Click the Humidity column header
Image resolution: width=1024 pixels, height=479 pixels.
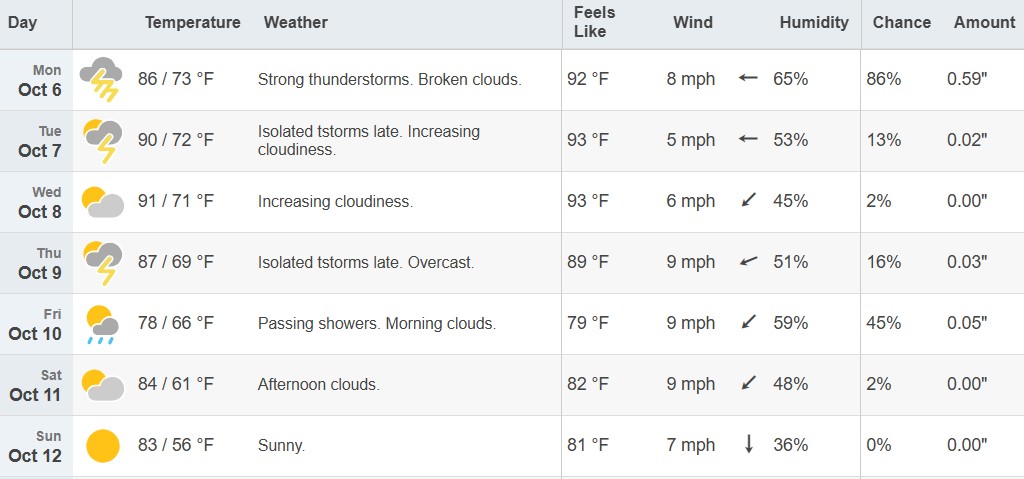click(x=813, y=22)
